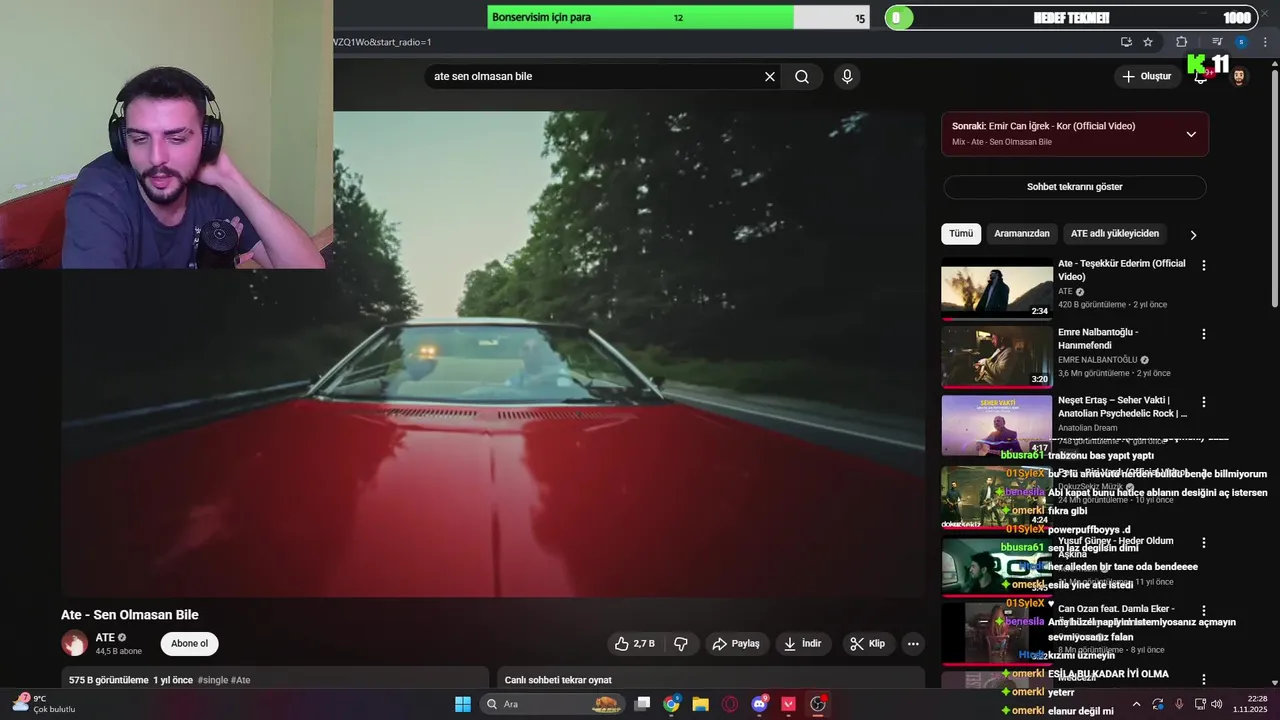Open the Windows Start menu
Viewport: 1280px width, 720px height.
[463, 704]
